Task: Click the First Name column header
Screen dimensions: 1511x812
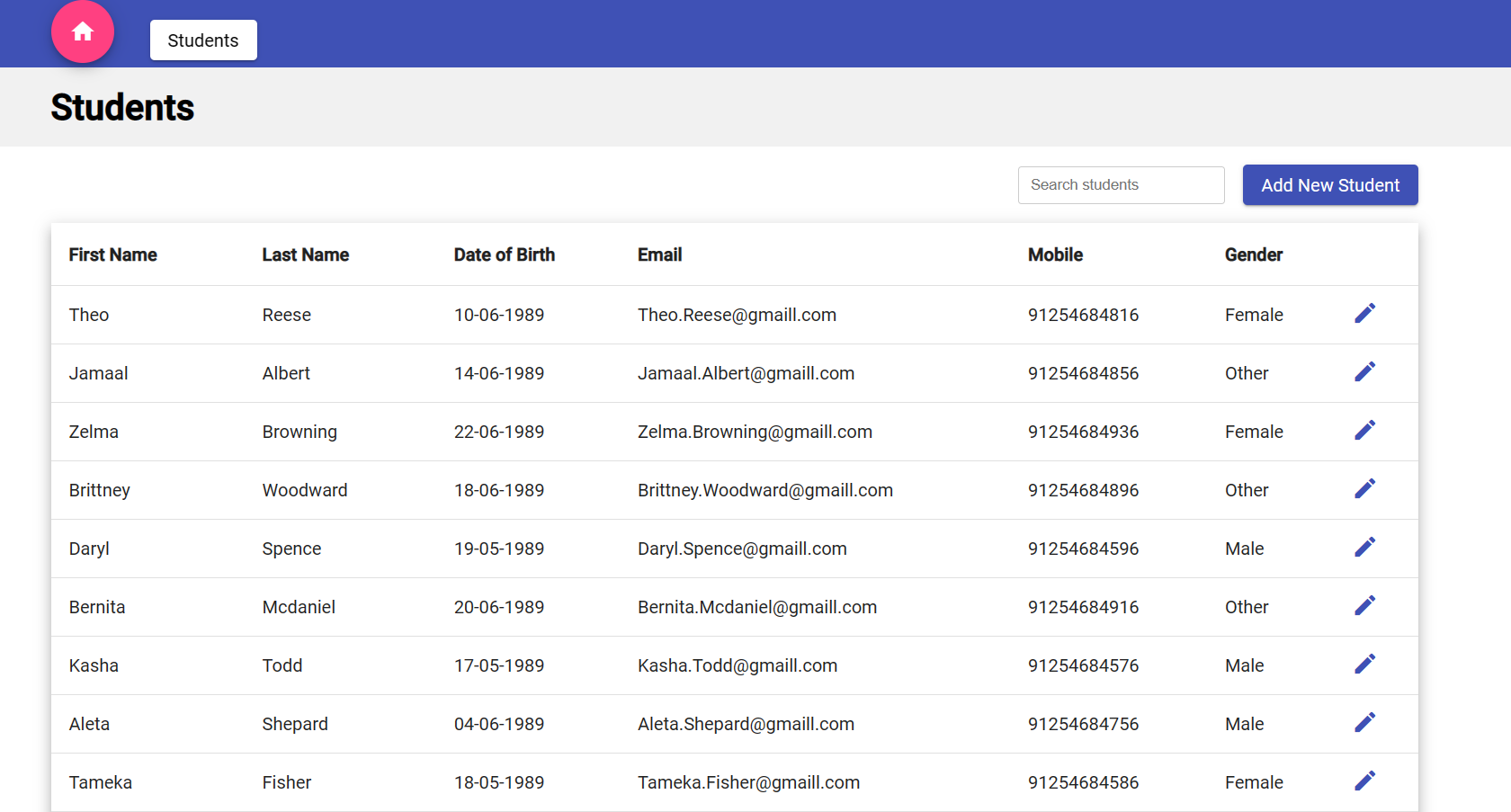Action: tap(112, 254)
